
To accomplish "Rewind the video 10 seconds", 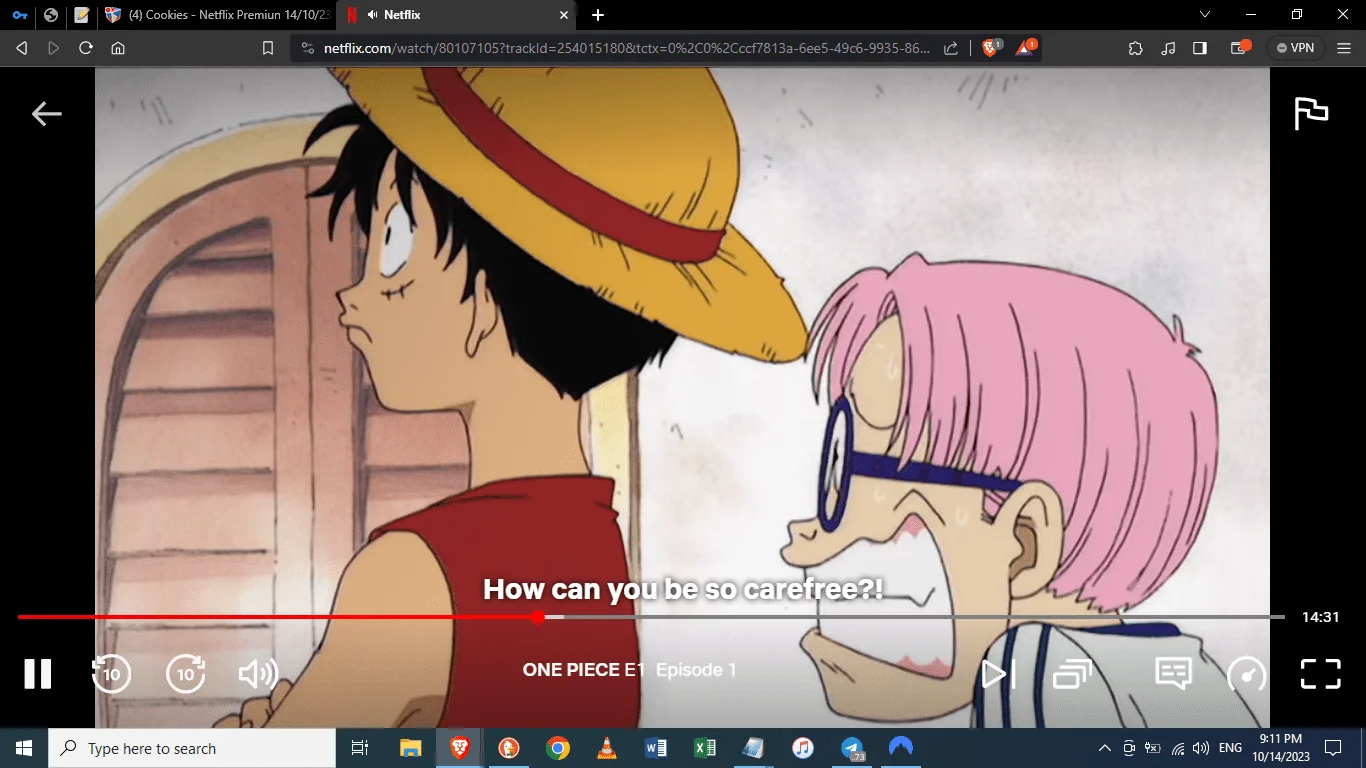I will click(x=111, y=673).
